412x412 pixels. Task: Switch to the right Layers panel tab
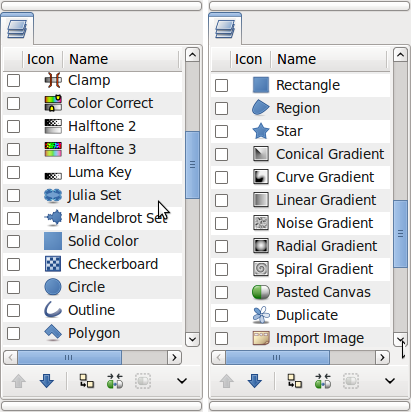(225, 29)
